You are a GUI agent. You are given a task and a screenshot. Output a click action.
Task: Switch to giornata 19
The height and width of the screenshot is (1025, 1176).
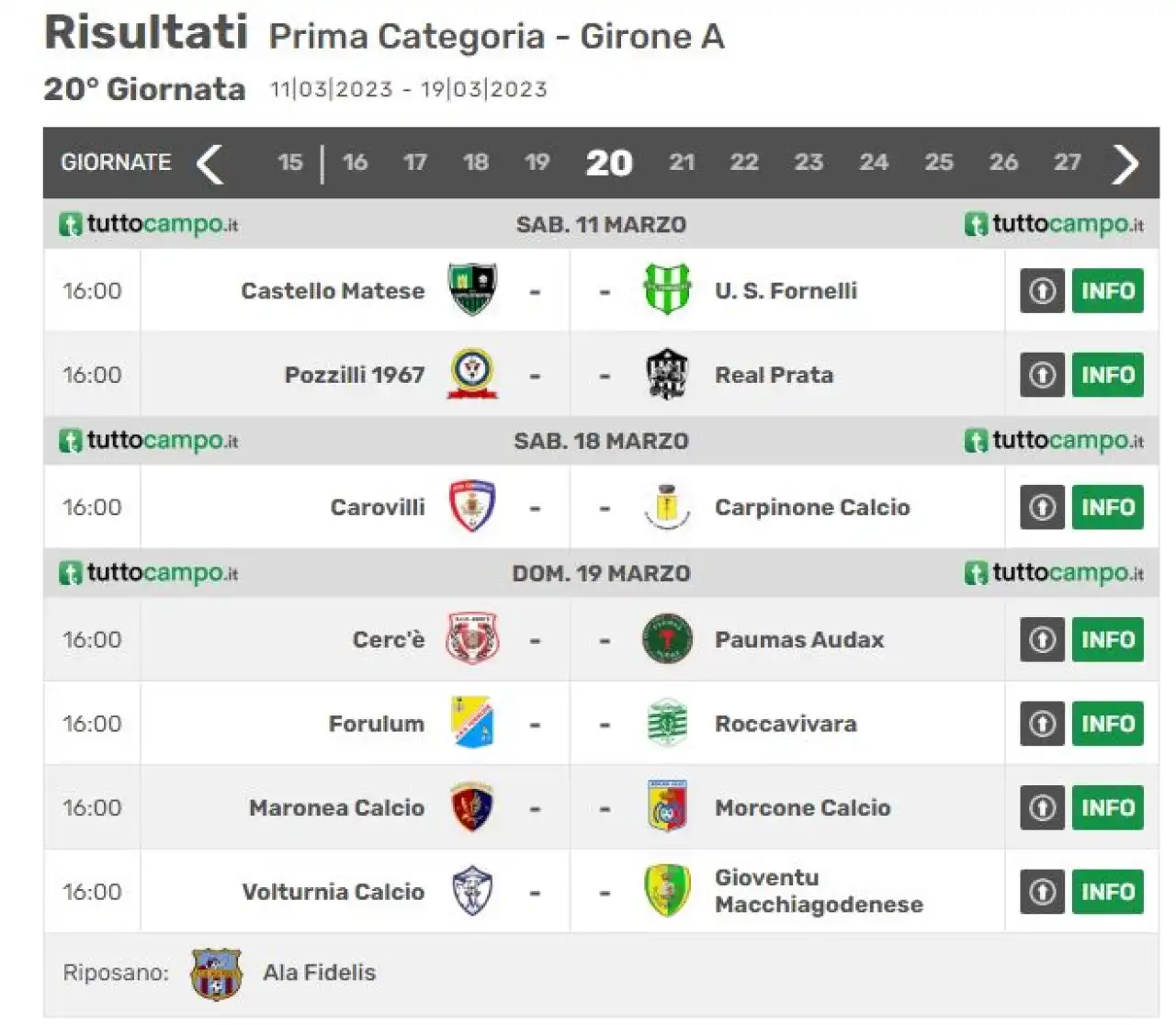coord(537,163)
